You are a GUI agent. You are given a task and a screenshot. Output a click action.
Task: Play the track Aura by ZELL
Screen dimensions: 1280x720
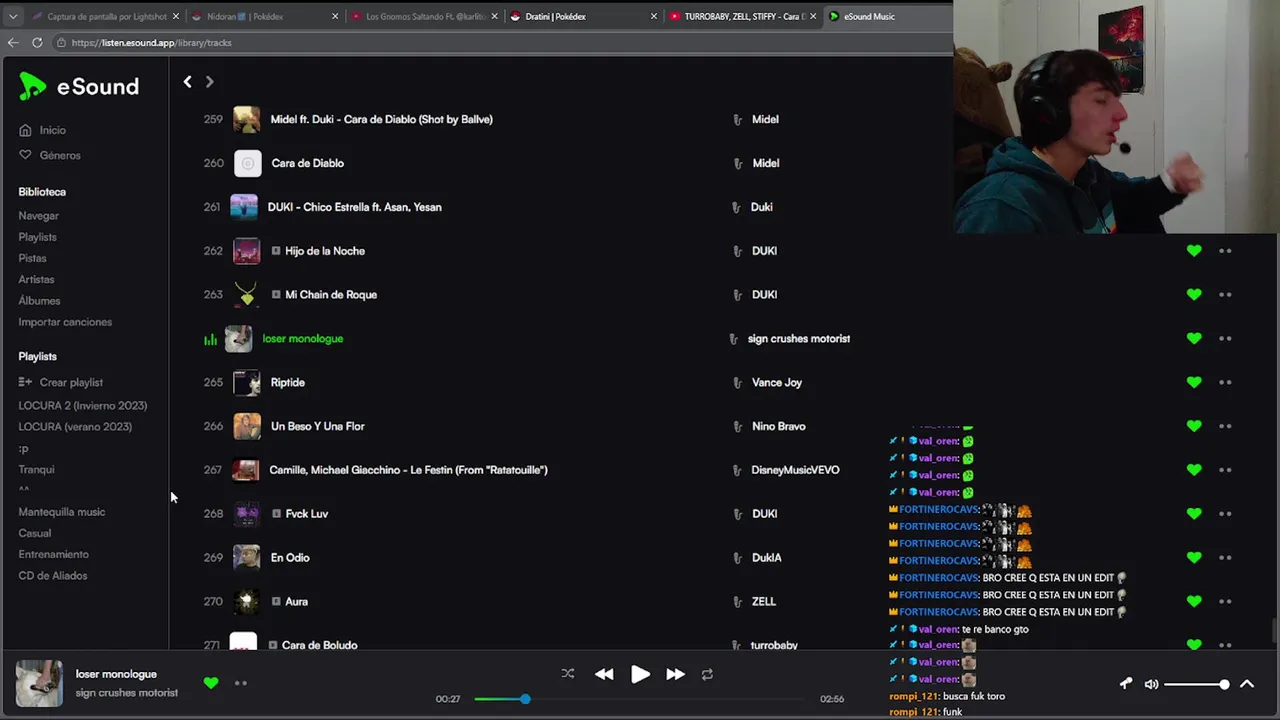pyautogui.click(x=296, y=602)
